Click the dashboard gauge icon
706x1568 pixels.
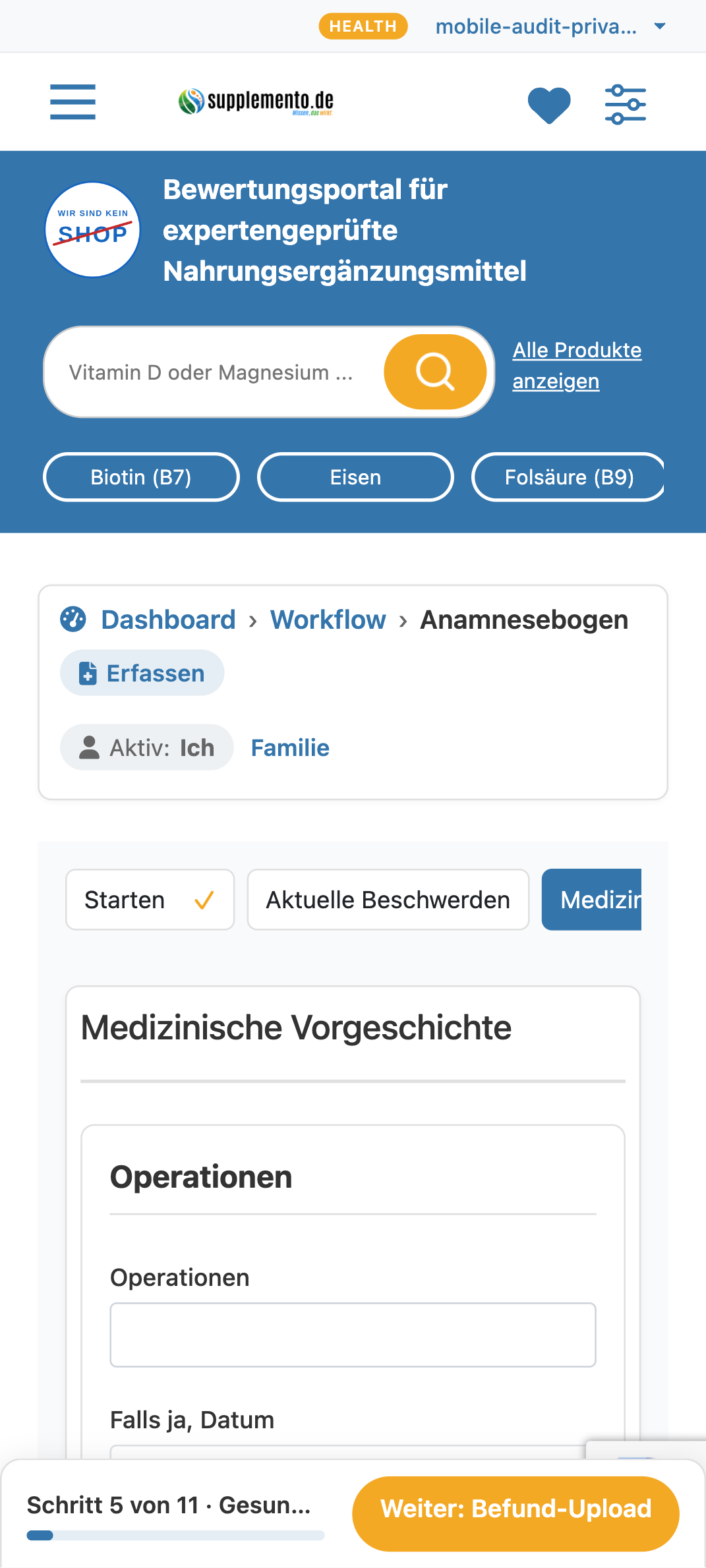pos(73,619)
